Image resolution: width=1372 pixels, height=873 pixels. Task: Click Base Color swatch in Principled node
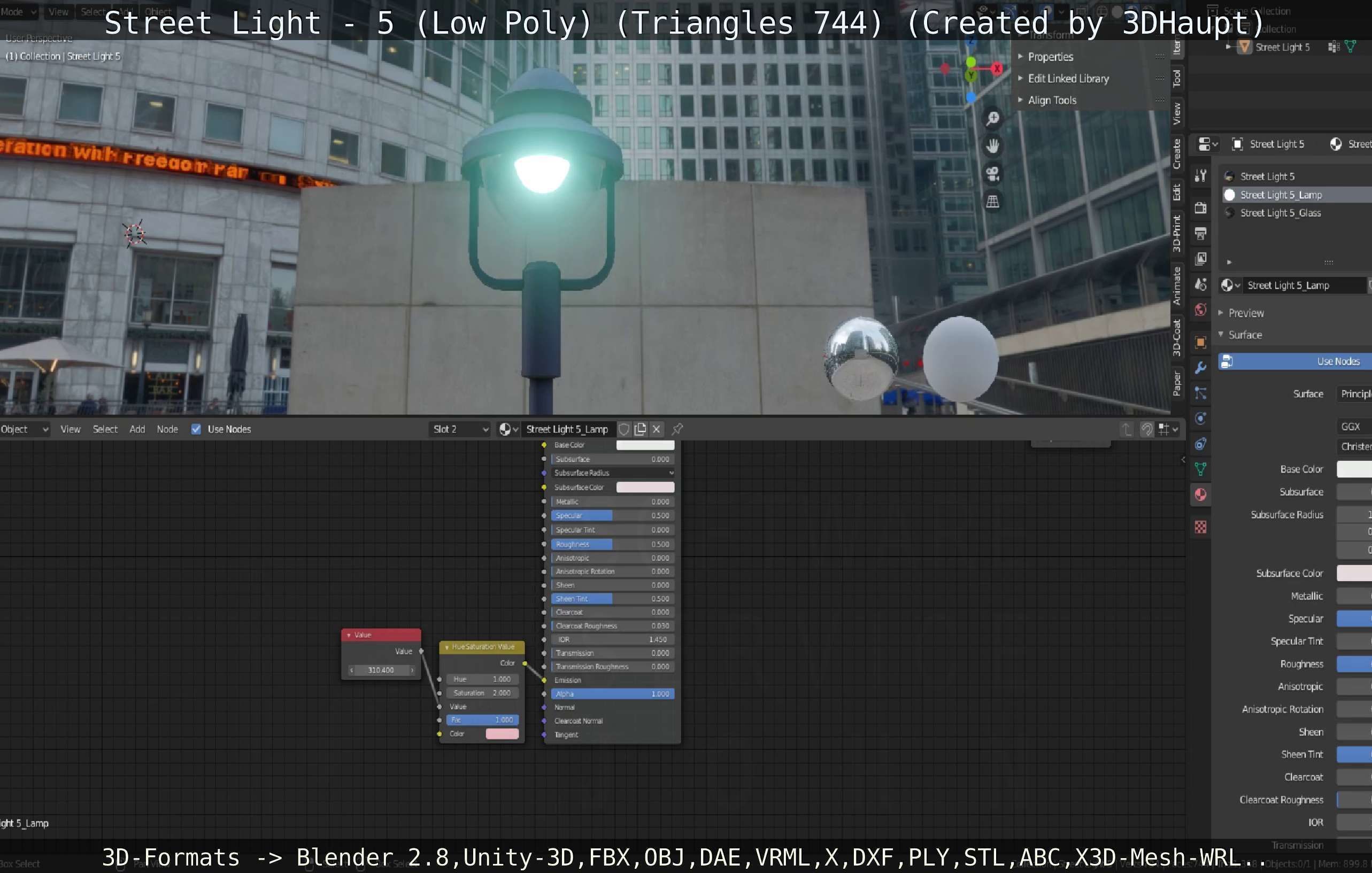[x=645, y=445]
